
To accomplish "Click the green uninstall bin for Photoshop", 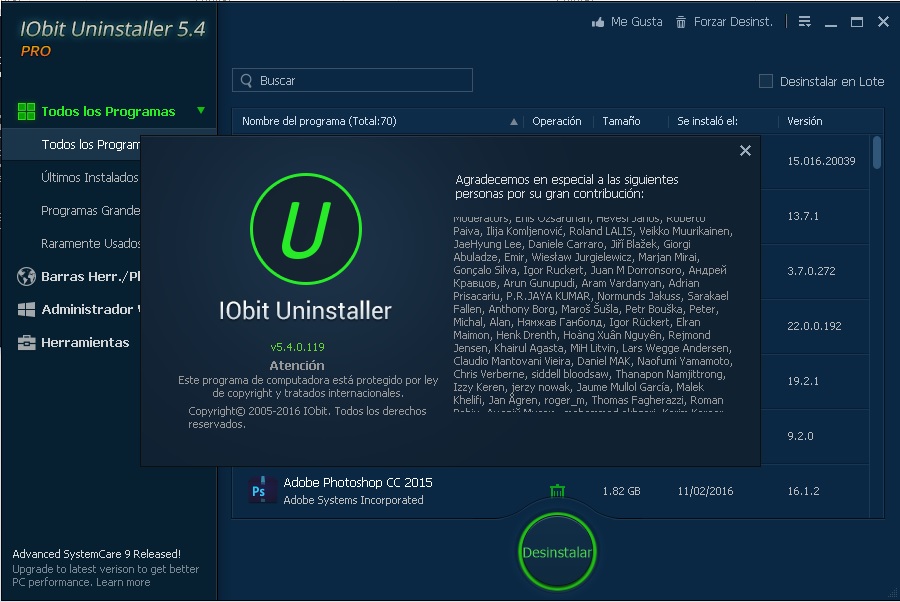I will point(557,491).
